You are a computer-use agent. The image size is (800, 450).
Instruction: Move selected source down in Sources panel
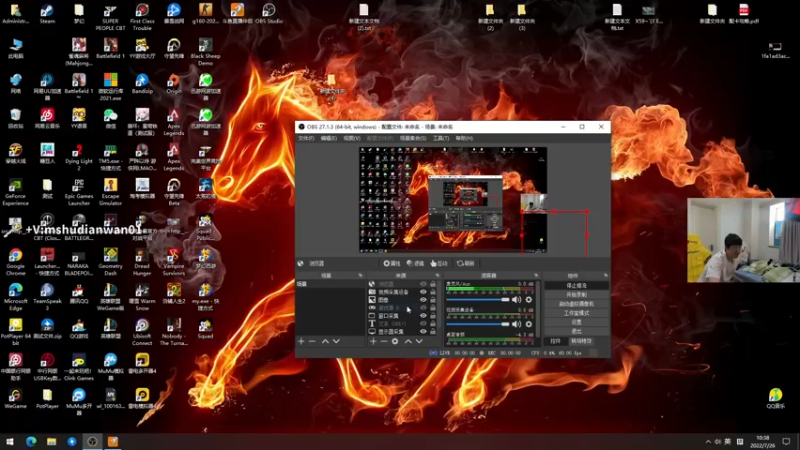(419, 341)
